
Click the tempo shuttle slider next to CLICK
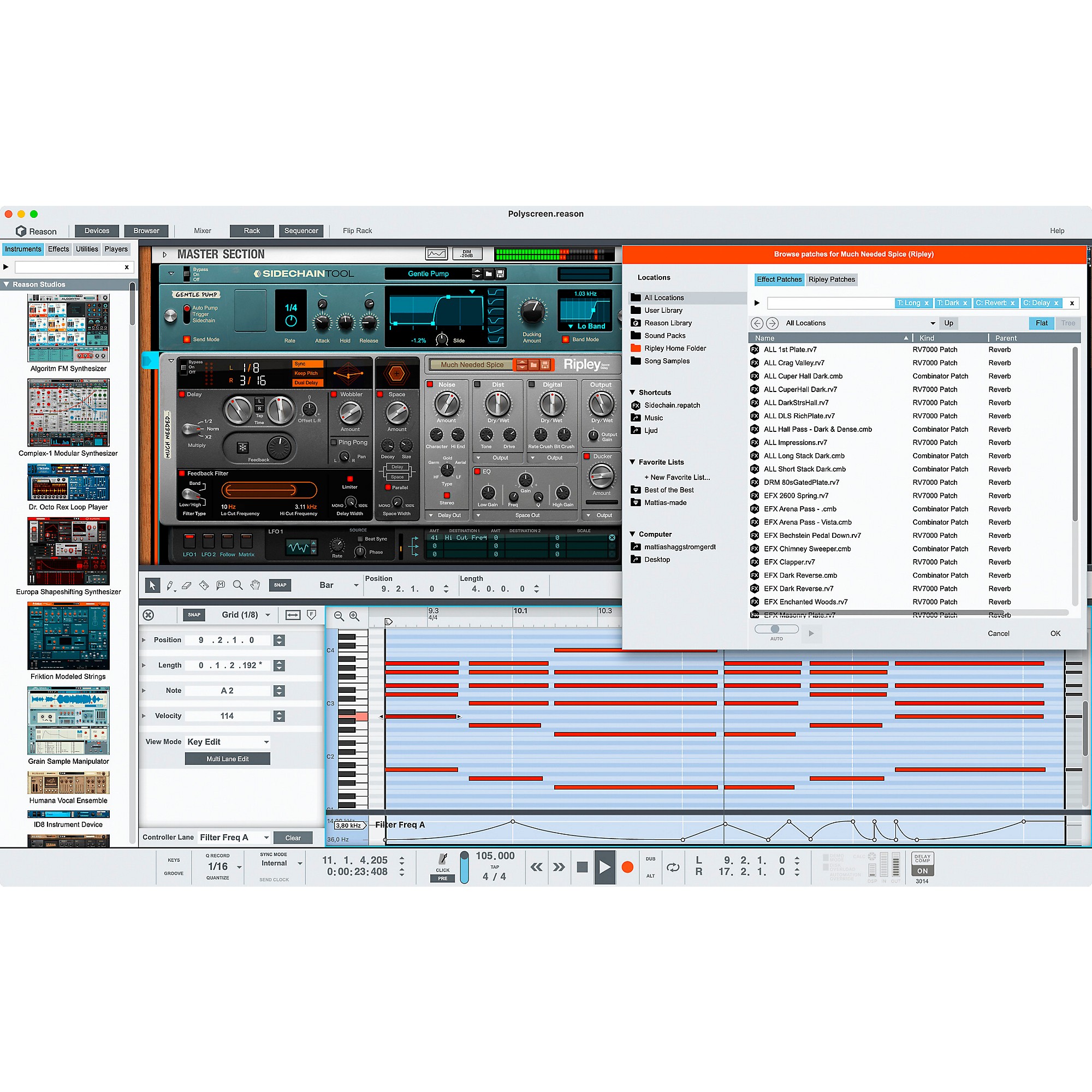[x=465, y=868]
